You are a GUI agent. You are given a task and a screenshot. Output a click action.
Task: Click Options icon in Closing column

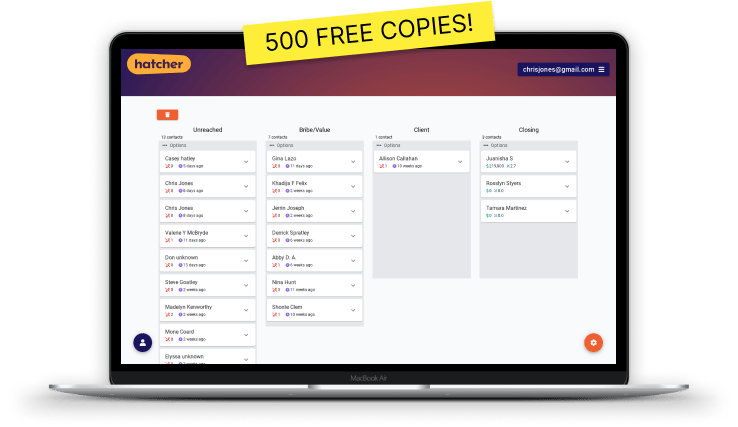486,145
